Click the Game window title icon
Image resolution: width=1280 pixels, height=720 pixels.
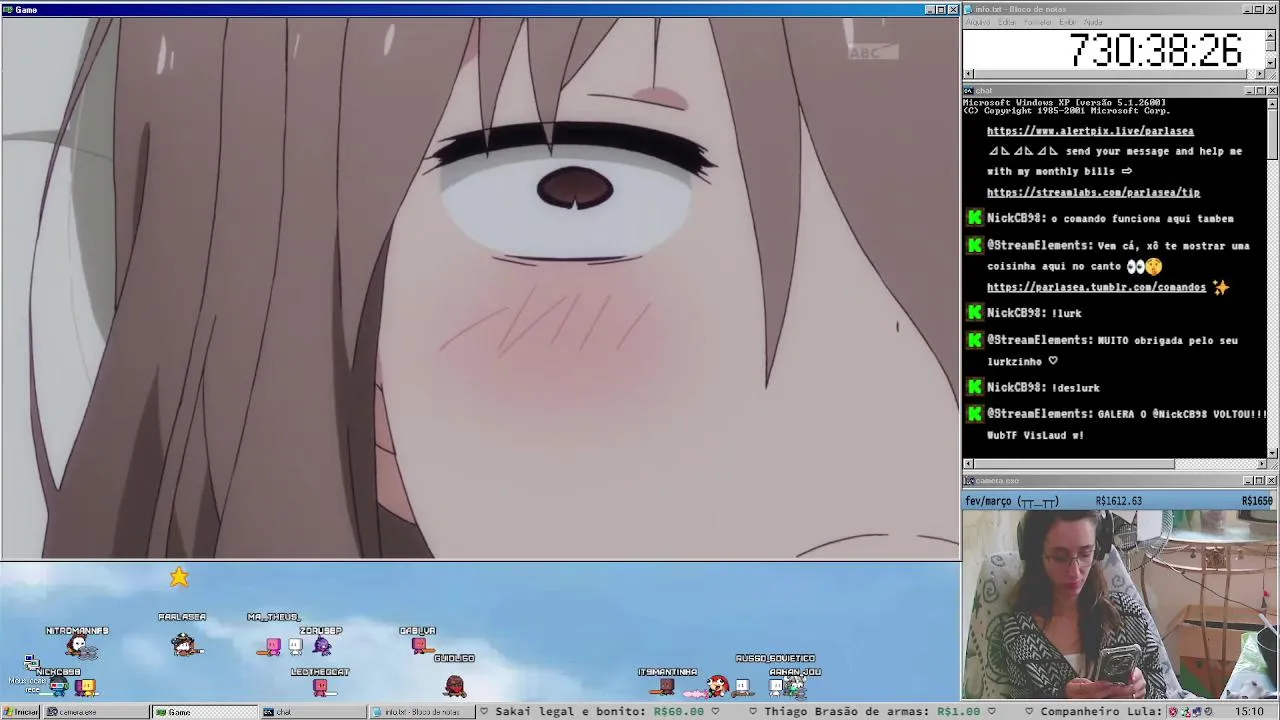tap(7, 10)
